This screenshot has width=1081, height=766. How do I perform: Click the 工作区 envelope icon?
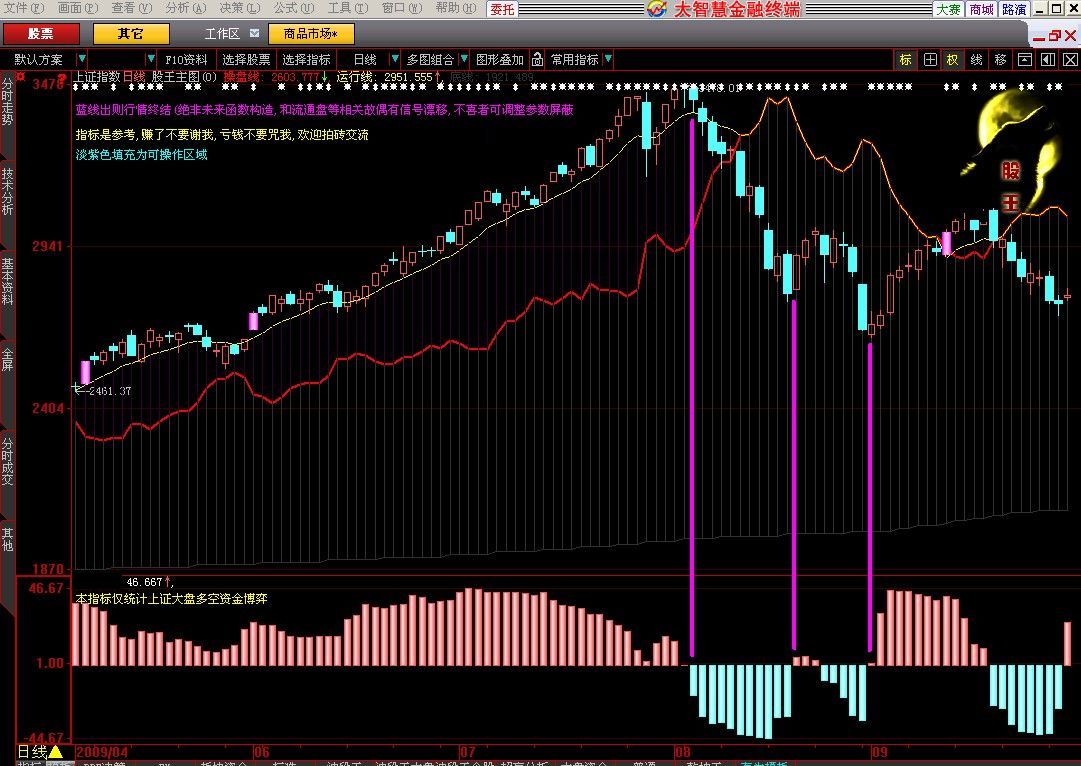(x=254, y=33)
